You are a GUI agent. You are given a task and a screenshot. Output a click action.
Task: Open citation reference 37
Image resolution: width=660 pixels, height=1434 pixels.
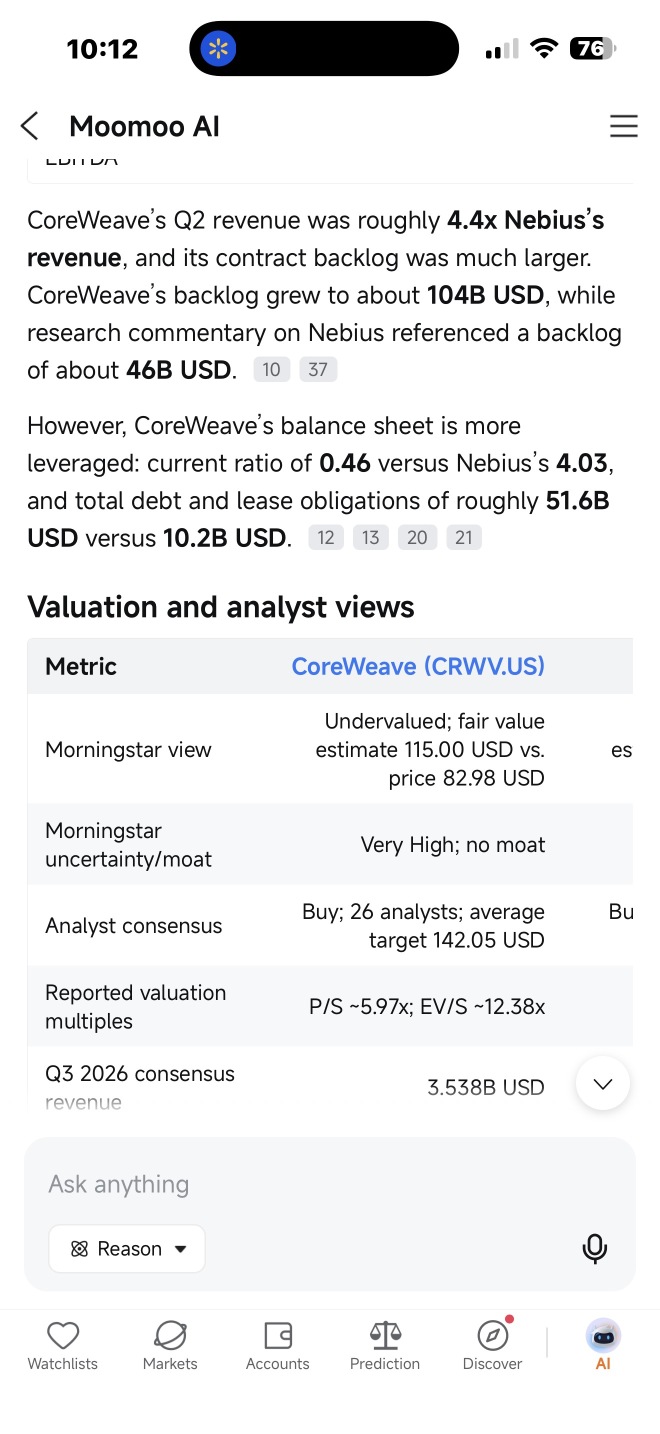(318, 370)
